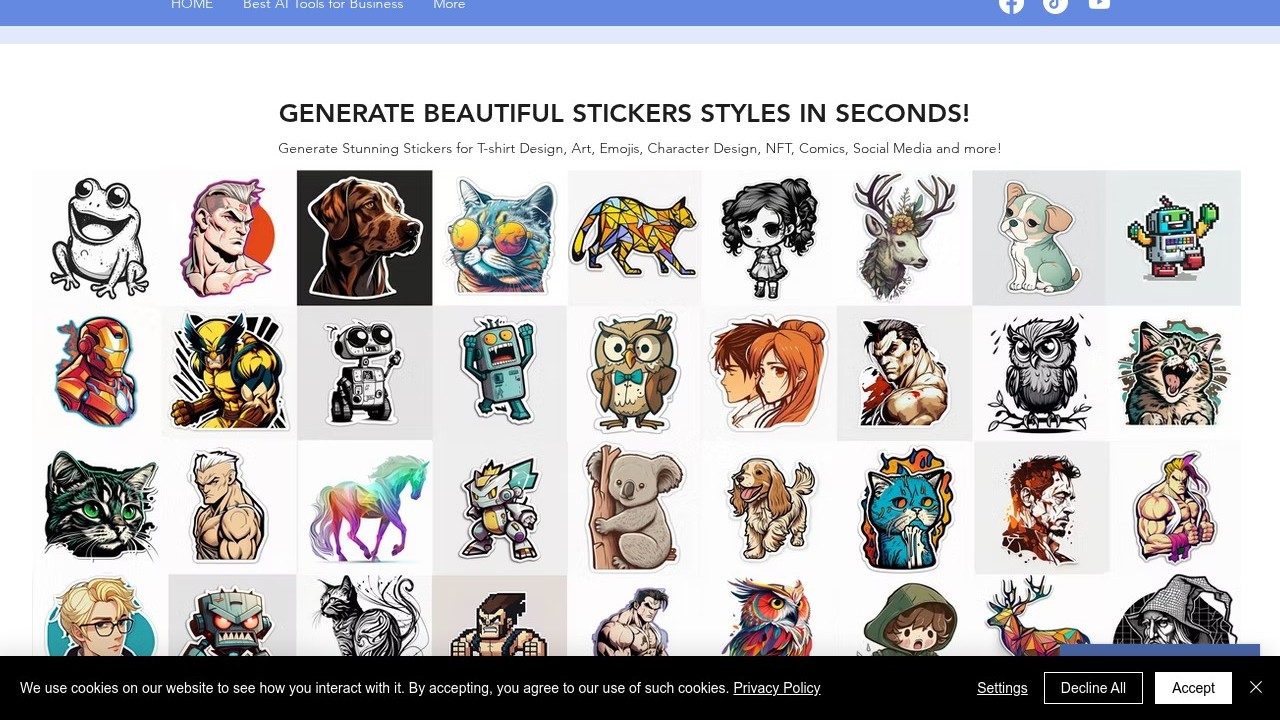Pick the pixel robot sticker
1280x720 pixels.
(x=1173, y=238)
